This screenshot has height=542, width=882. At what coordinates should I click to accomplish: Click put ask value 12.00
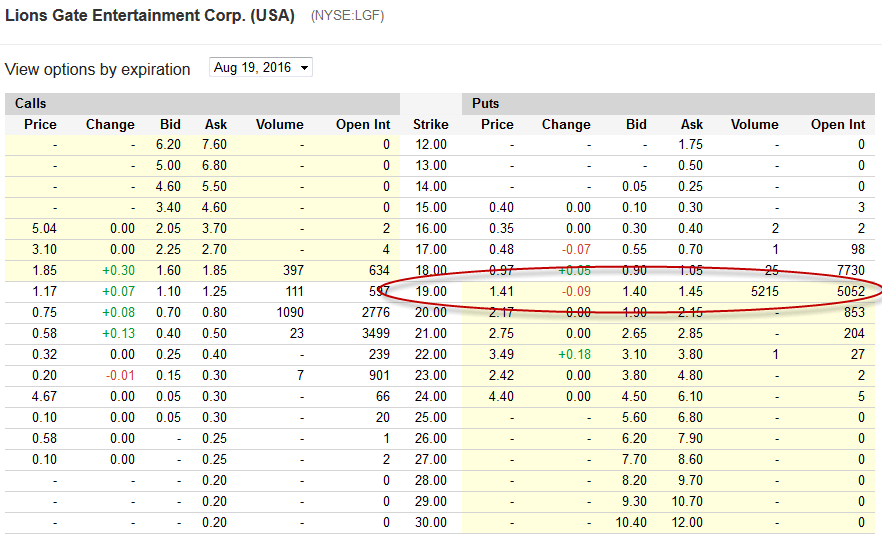pos(687,522)
